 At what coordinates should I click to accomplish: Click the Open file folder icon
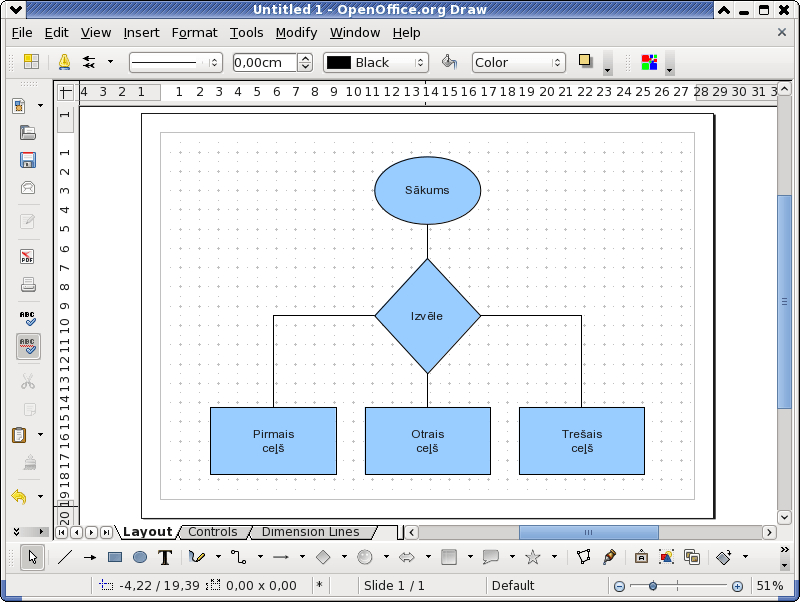click(x=28, y=133)
